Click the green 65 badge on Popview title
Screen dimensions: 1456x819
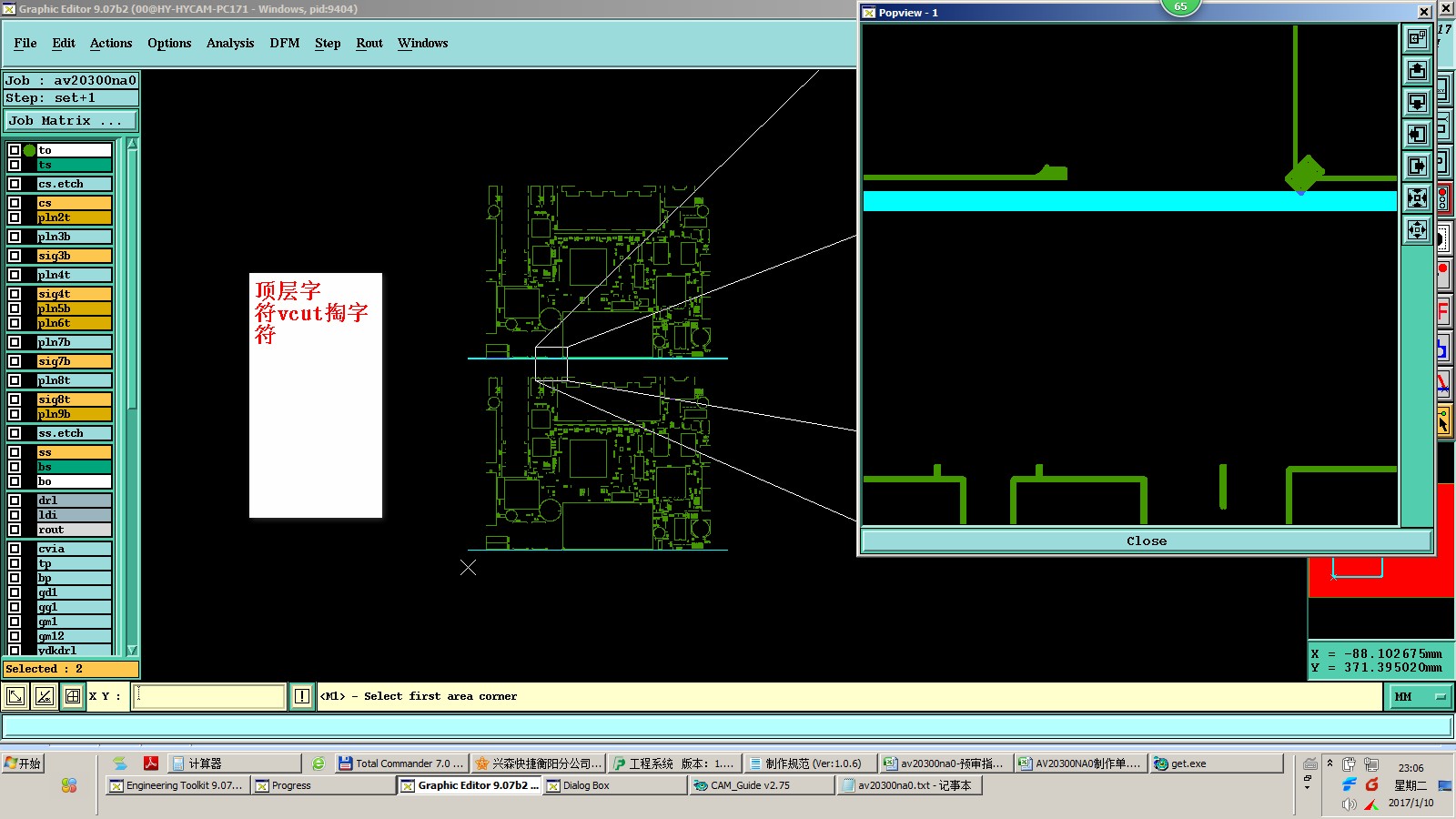pyautogui.click(x=1180, y=7)
